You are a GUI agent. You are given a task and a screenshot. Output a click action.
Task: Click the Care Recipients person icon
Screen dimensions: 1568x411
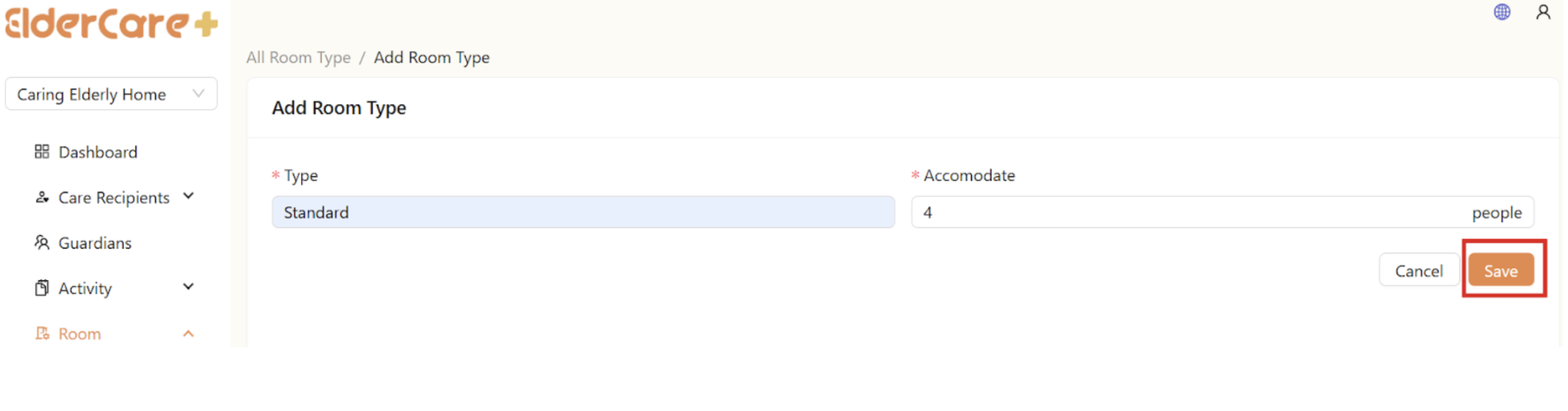point(42,197)
